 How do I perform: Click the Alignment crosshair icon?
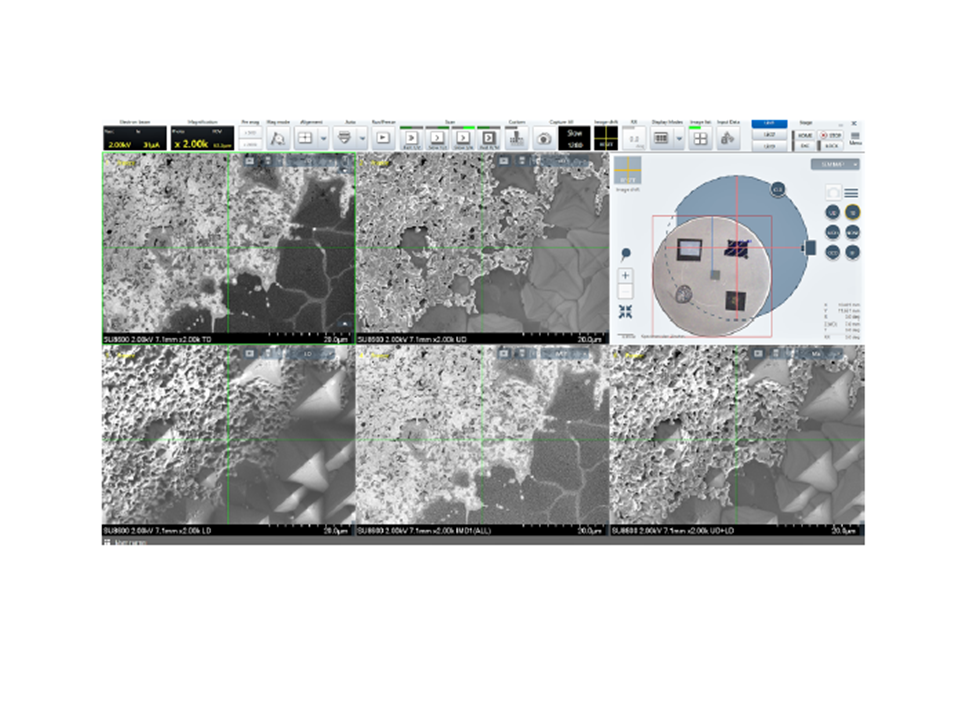[305, 139]
